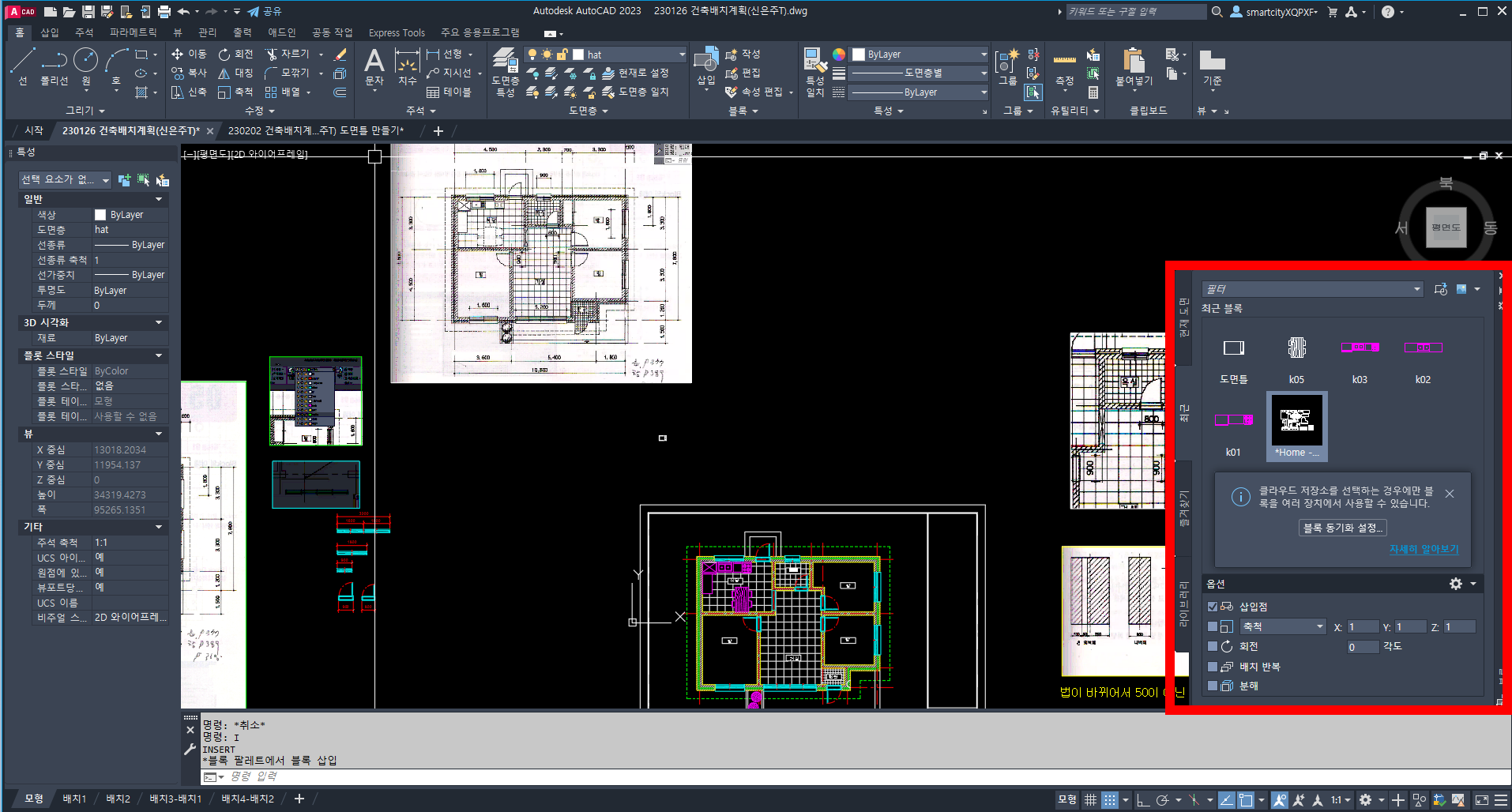1512x812 pixels.
Task: Select the Circle (원) tool
Action: pyautogui.click(x=85, y=66)
